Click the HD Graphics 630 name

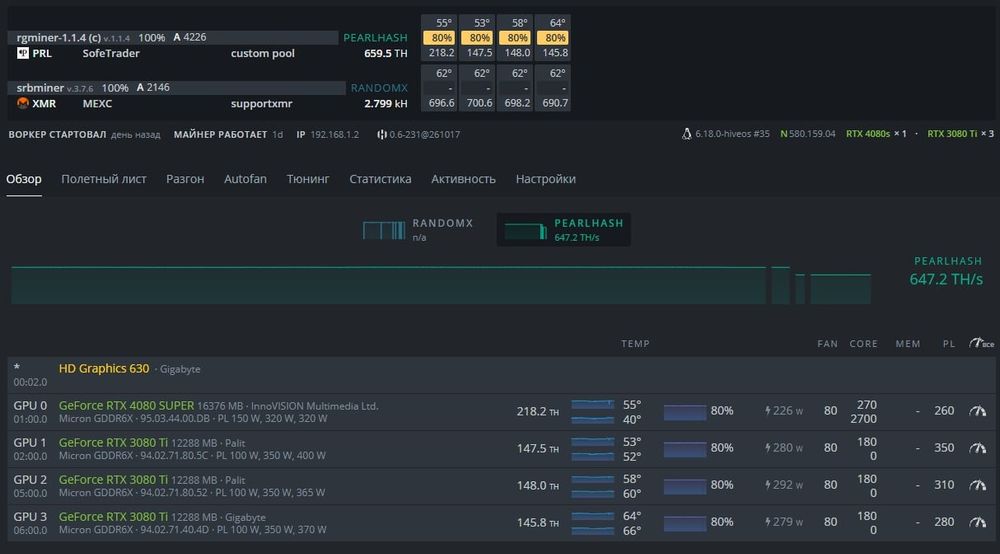(x=104, y=368)
